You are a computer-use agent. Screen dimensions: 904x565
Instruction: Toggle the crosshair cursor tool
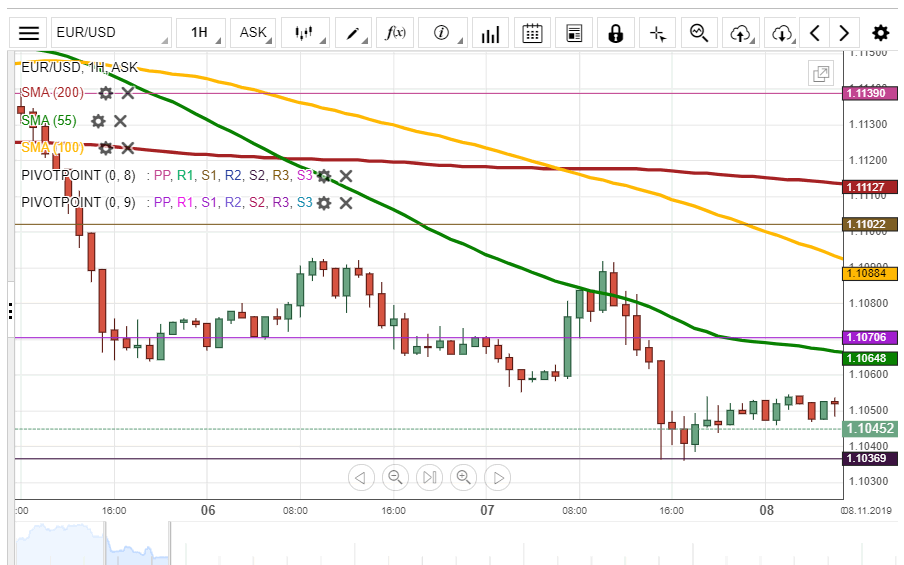point(657,33)
